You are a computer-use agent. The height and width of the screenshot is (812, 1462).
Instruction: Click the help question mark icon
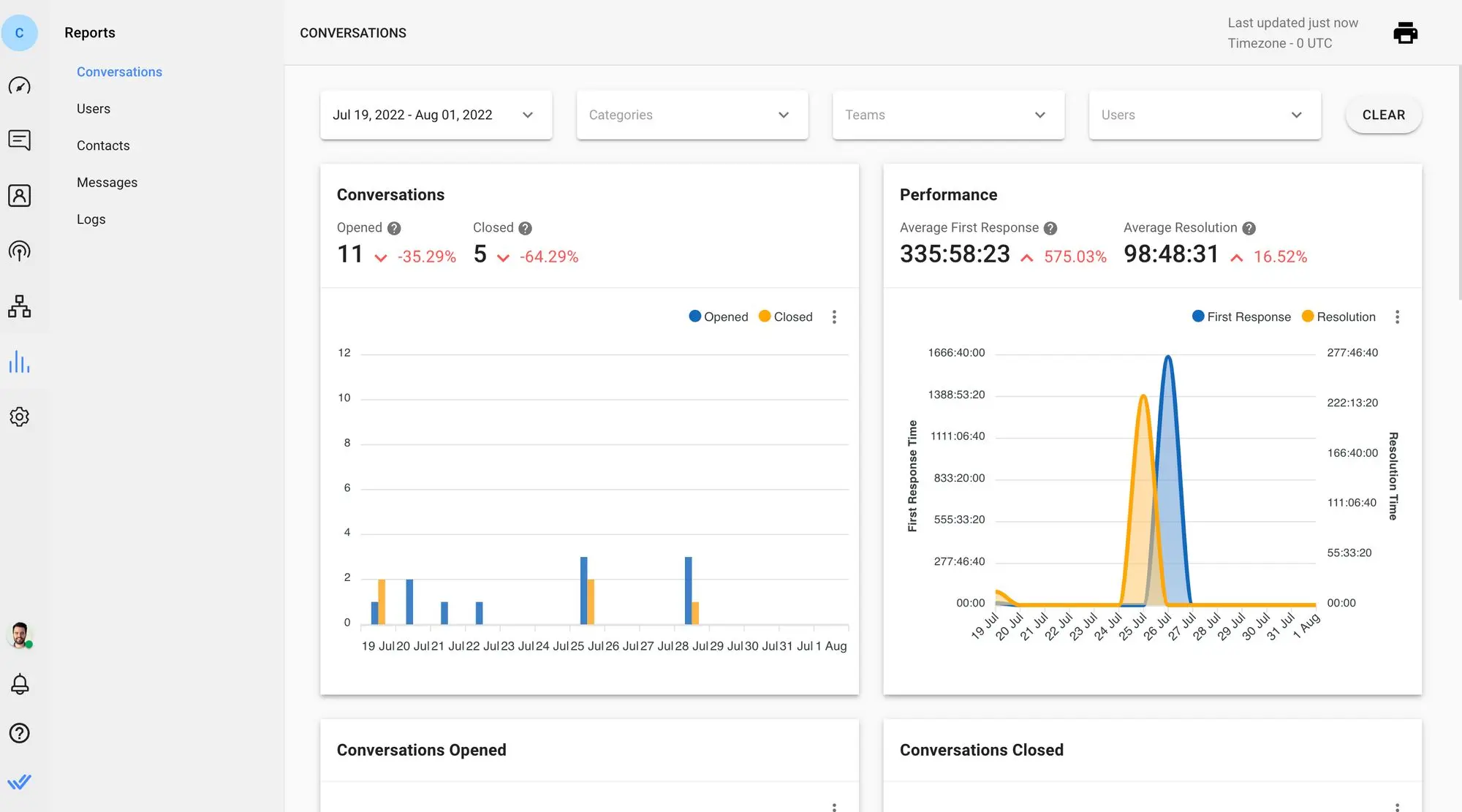coord(19,733)
